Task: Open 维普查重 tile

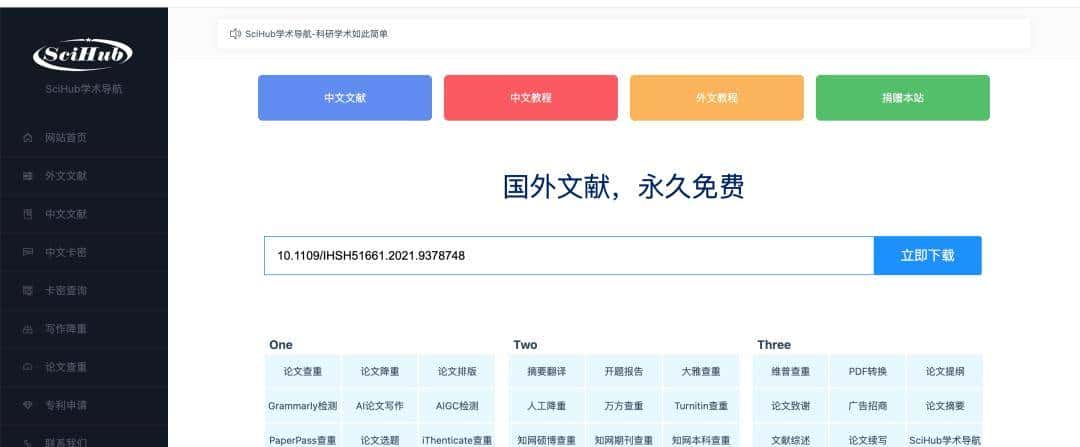Action: tap(791, 371)
